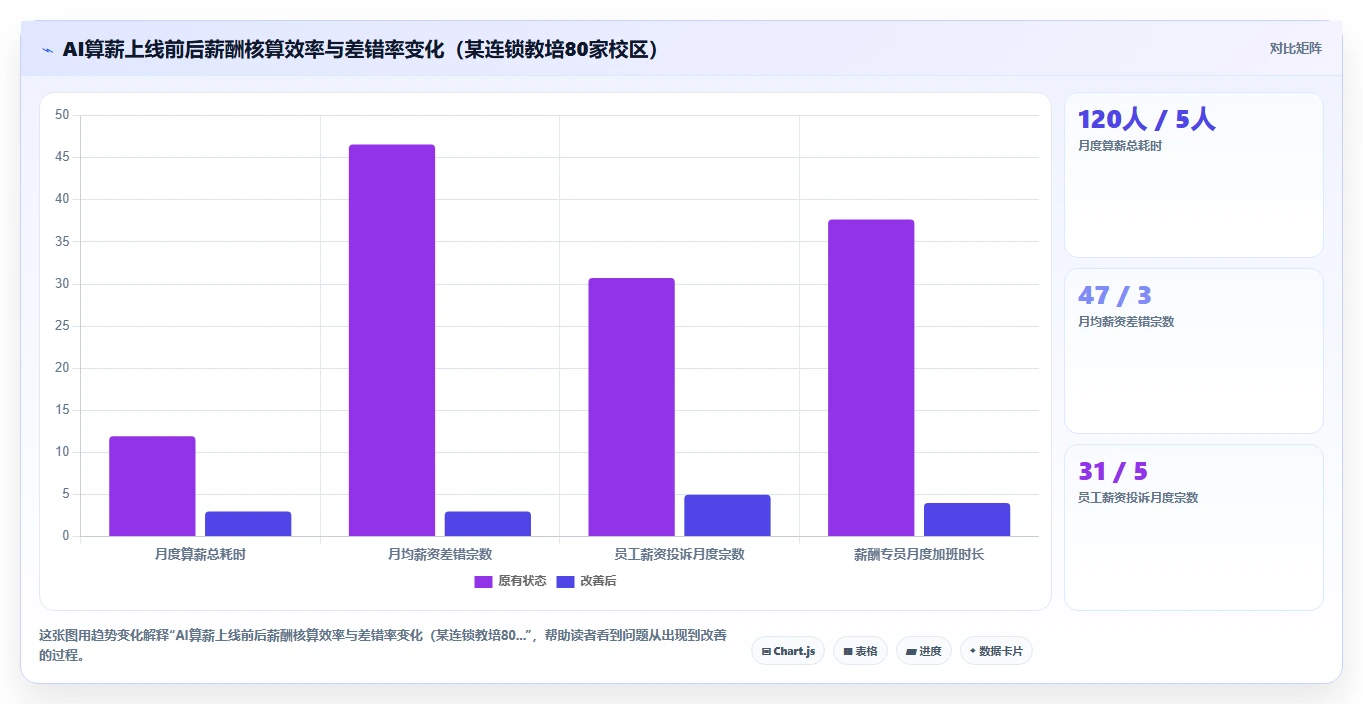Click the blue bar for 月度算薪总耗时
1363x704 pixels.
[x=248, y=524]
